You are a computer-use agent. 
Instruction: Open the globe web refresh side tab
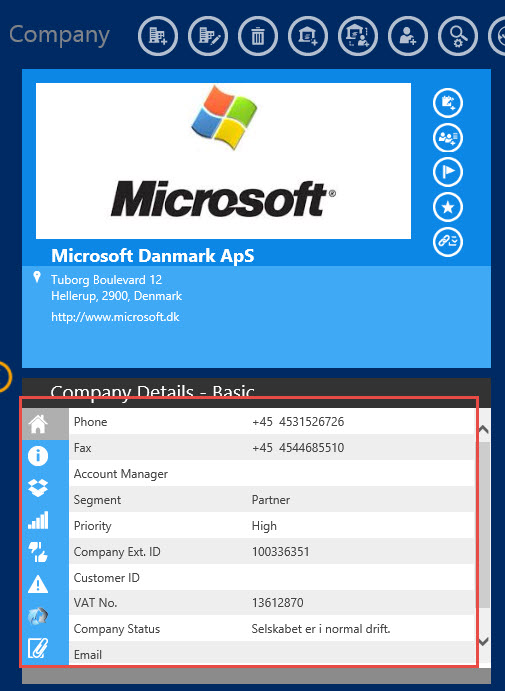pyautogui.click(x=38, y=616)
